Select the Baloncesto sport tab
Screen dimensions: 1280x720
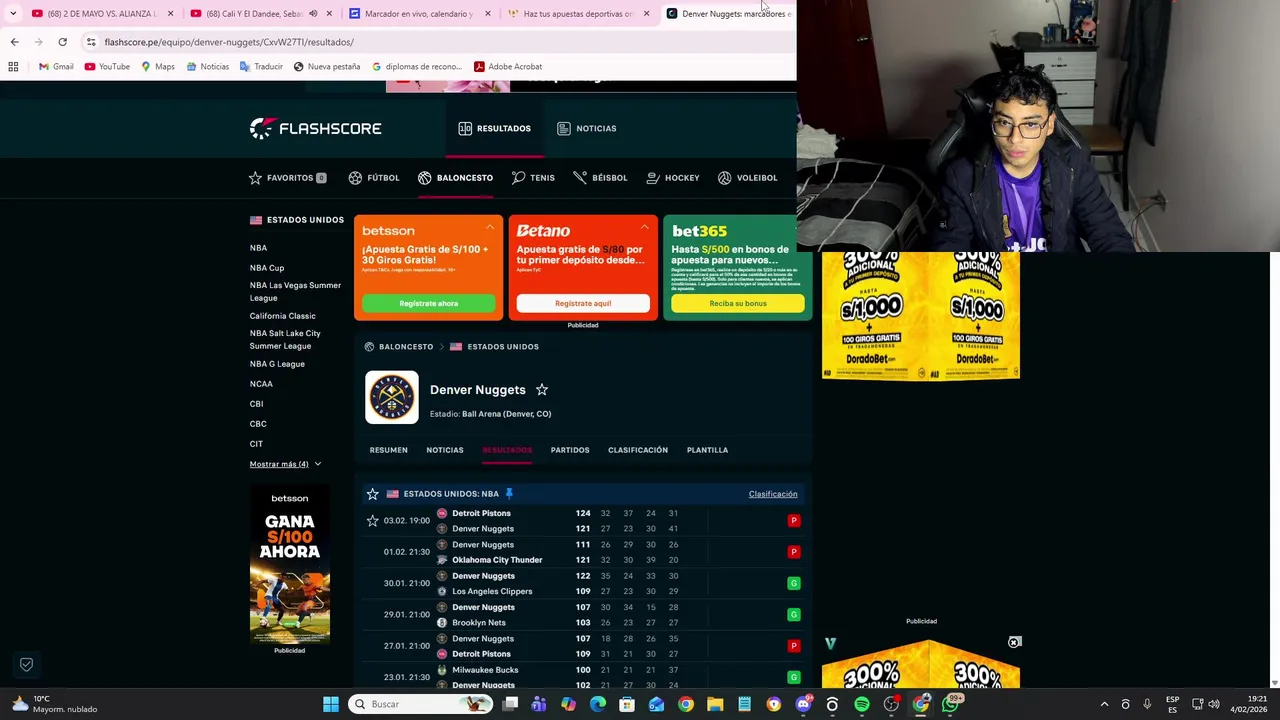pos(455,178)
